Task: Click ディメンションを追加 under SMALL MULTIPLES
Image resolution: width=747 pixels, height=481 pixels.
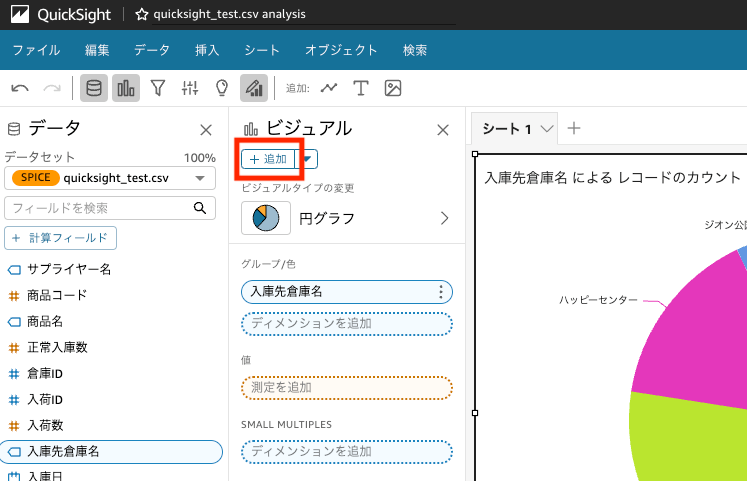Action: coord(347,452)
